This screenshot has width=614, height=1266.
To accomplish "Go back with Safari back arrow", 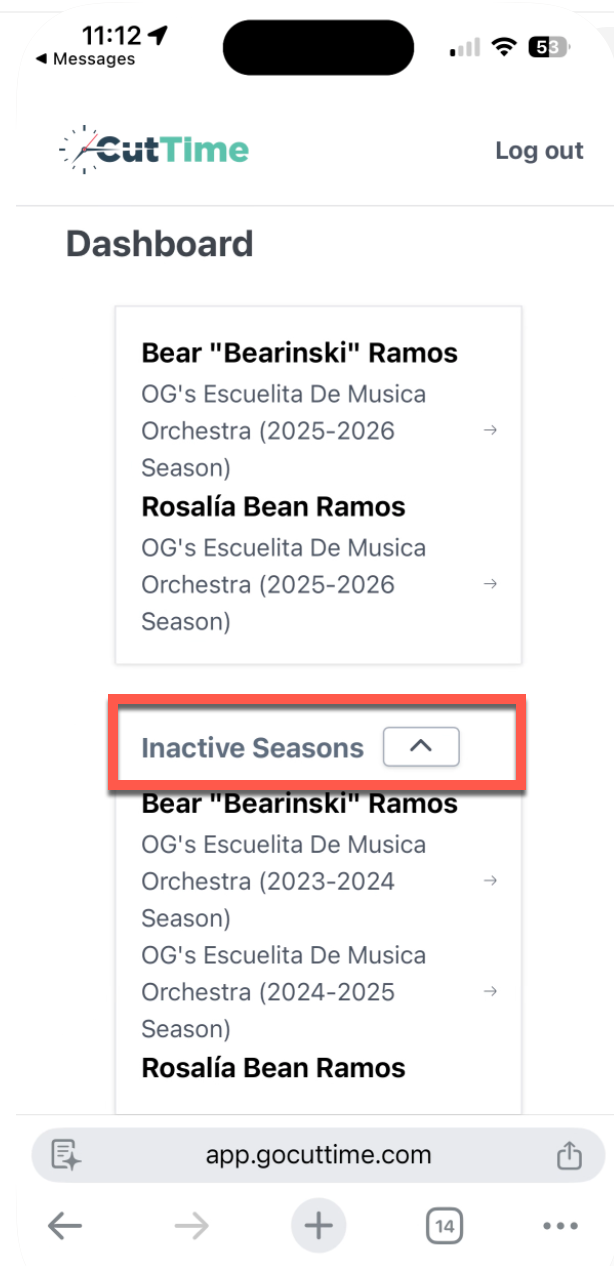I will (65, 1225).
